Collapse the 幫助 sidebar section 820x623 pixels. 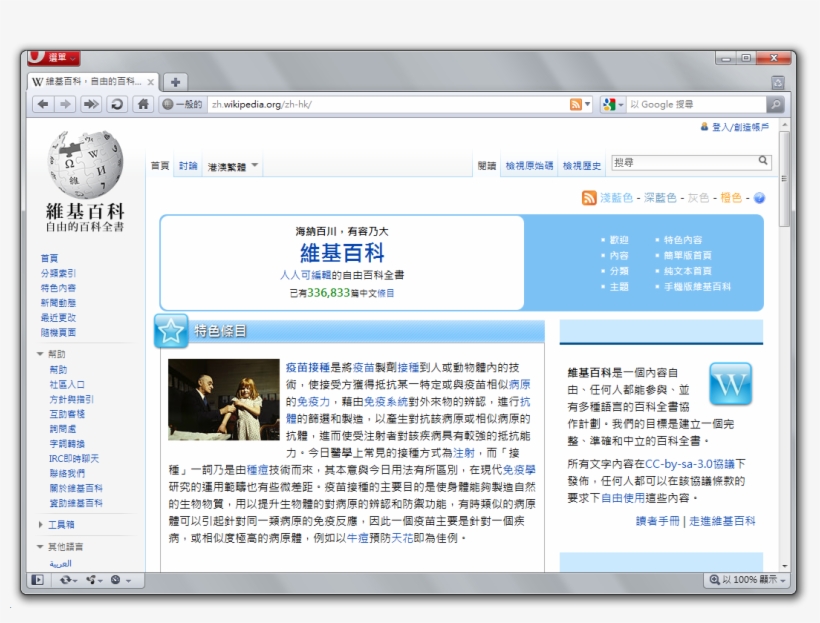[51, 354]
